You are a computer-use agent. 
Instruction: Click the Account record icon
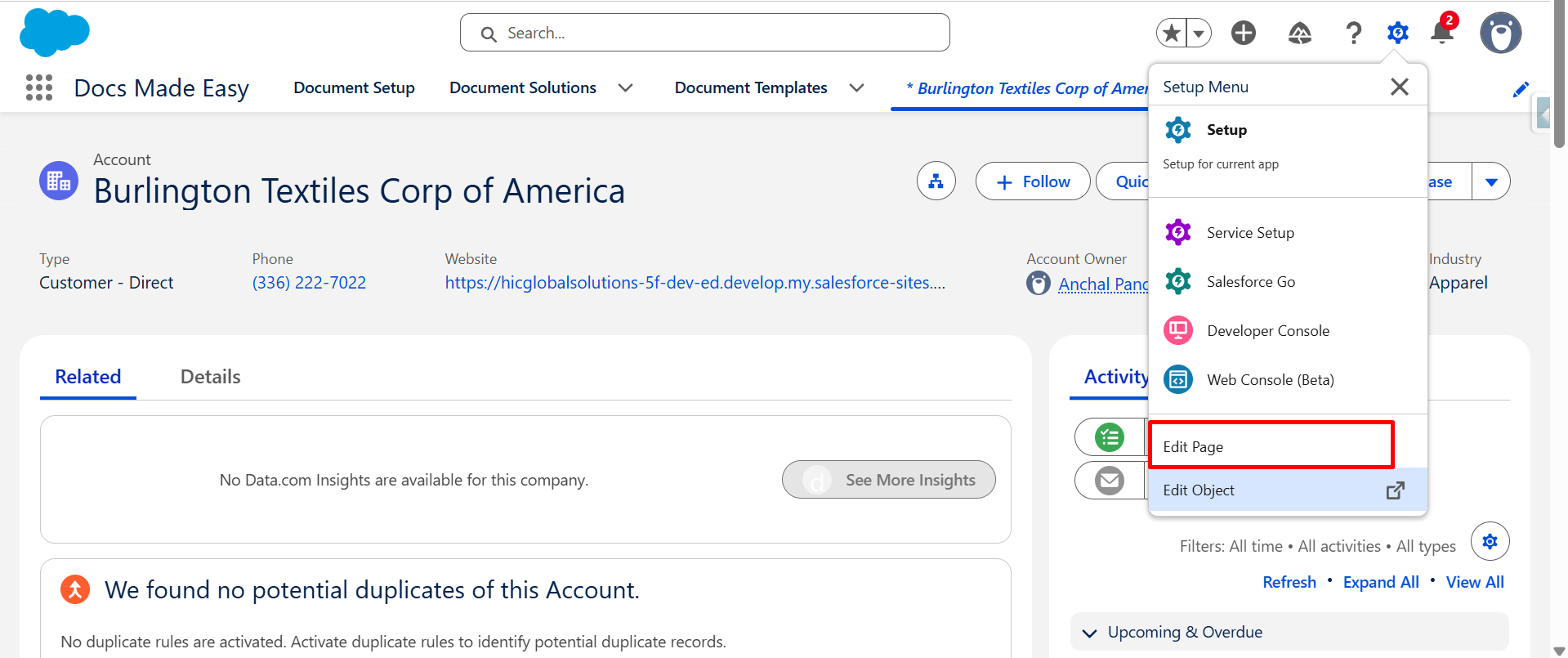59,181
